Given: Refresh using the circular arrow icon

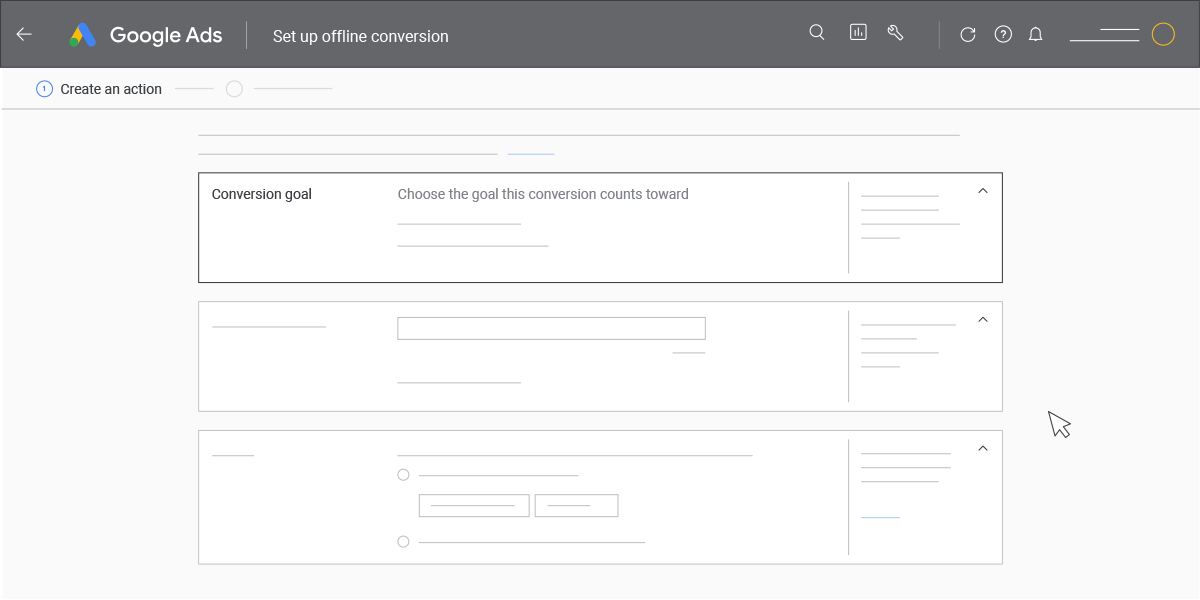Looking at the screenshot, I should point(967,34).
